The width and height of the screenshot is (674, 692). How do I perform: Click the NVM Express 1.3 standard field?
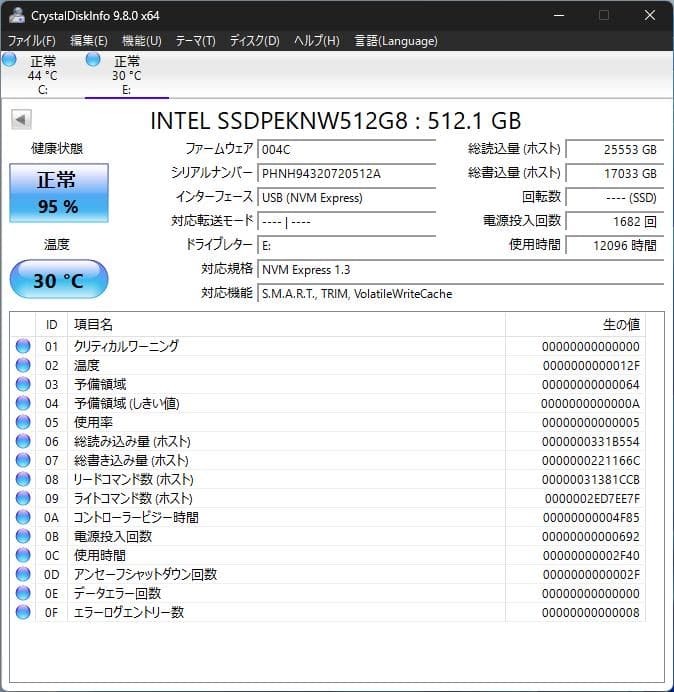pos(461,269)
